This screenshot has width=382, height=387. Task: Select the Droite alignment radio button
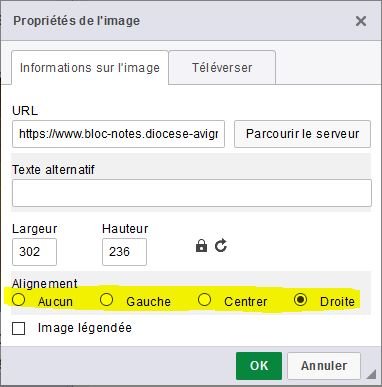tap(301, 300)
